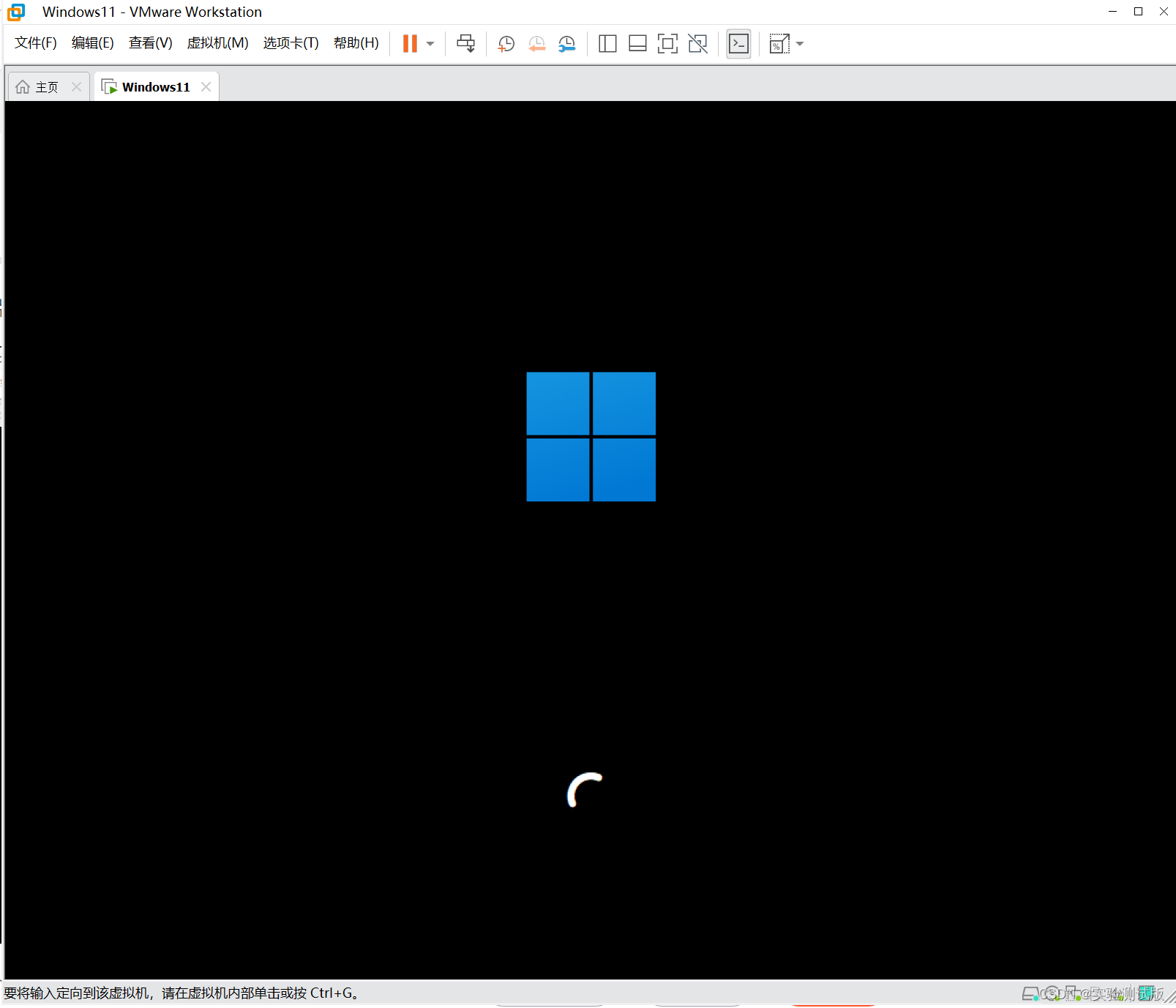Revert the virtual machine to its snapshot
This screenshot has height=1008, width=1176.
point(536,43)
